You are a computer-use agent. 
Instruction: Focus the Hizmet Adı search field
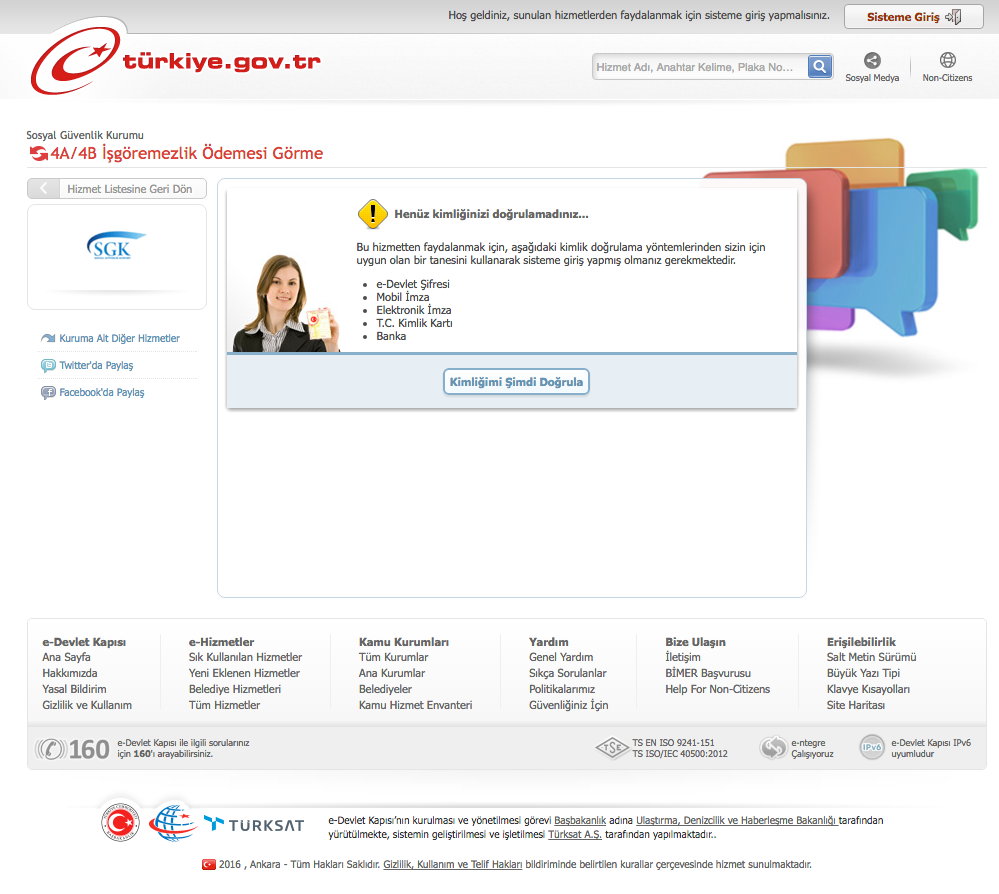(x=700, y=67)
